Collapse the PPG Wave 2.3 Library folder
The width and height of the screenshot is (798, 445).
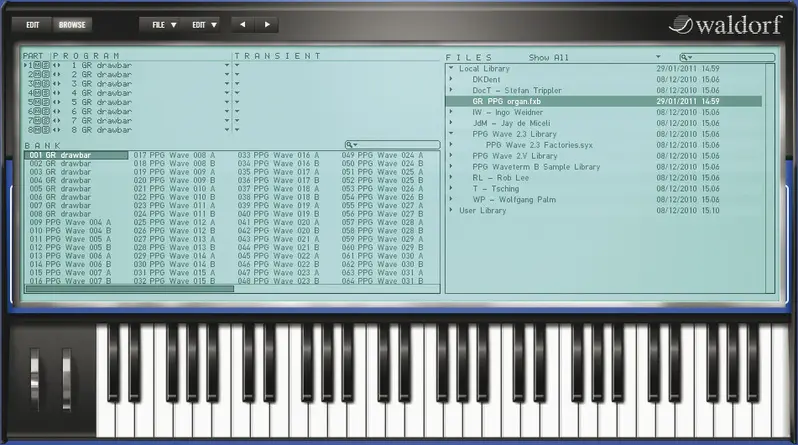[x=452, y=133]
